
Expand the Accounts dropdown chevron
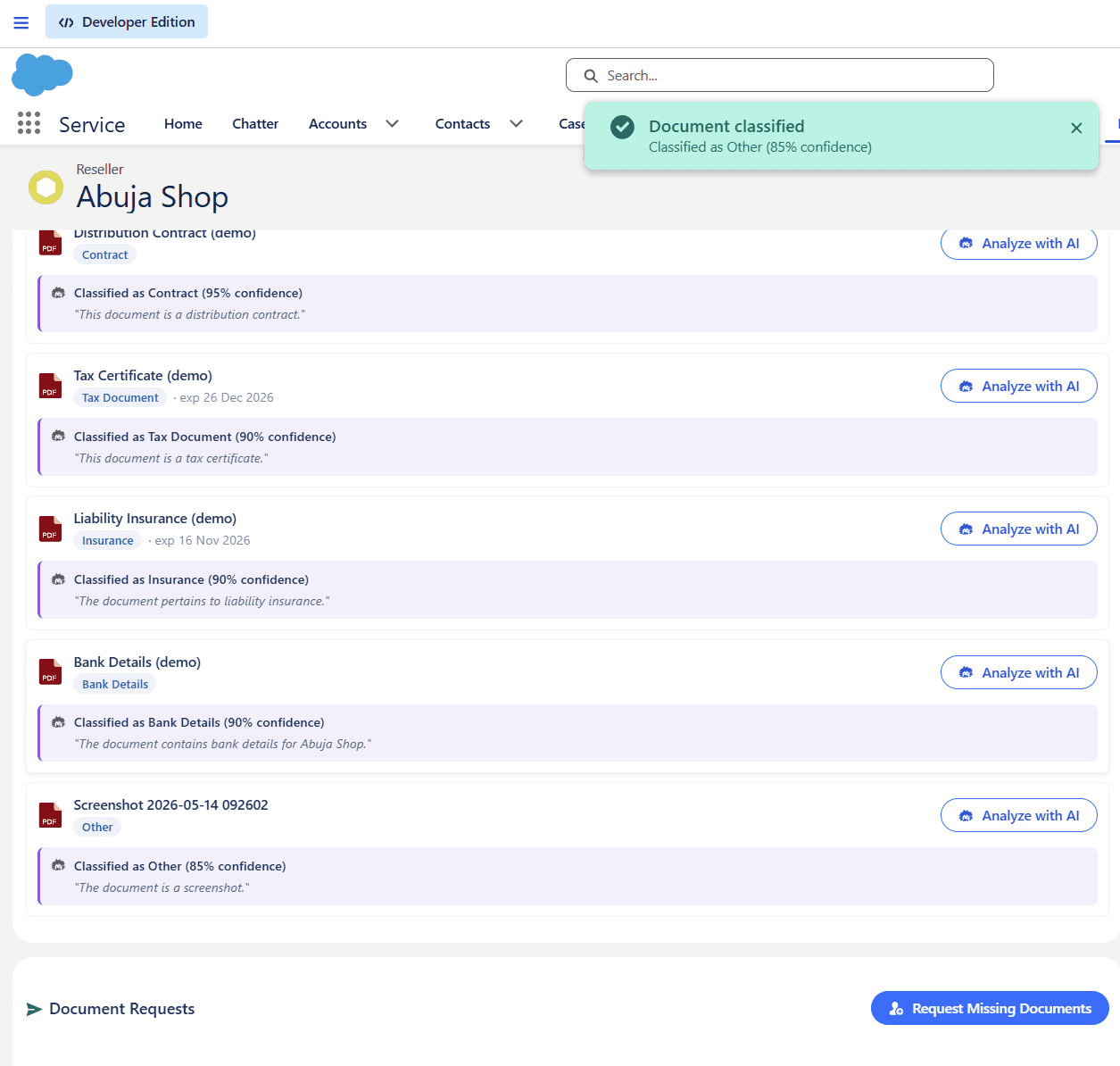(x=393, y=124)
